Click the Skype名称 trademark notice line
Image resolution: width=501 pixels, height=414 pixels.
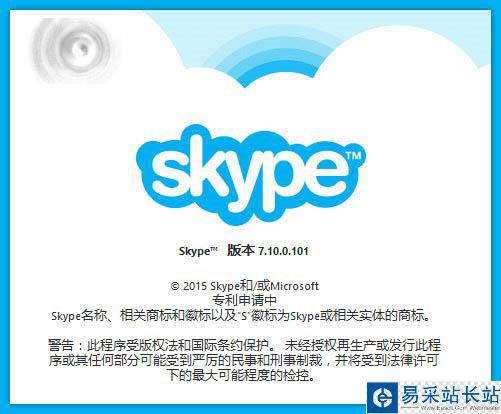click(x=241, y=315)
